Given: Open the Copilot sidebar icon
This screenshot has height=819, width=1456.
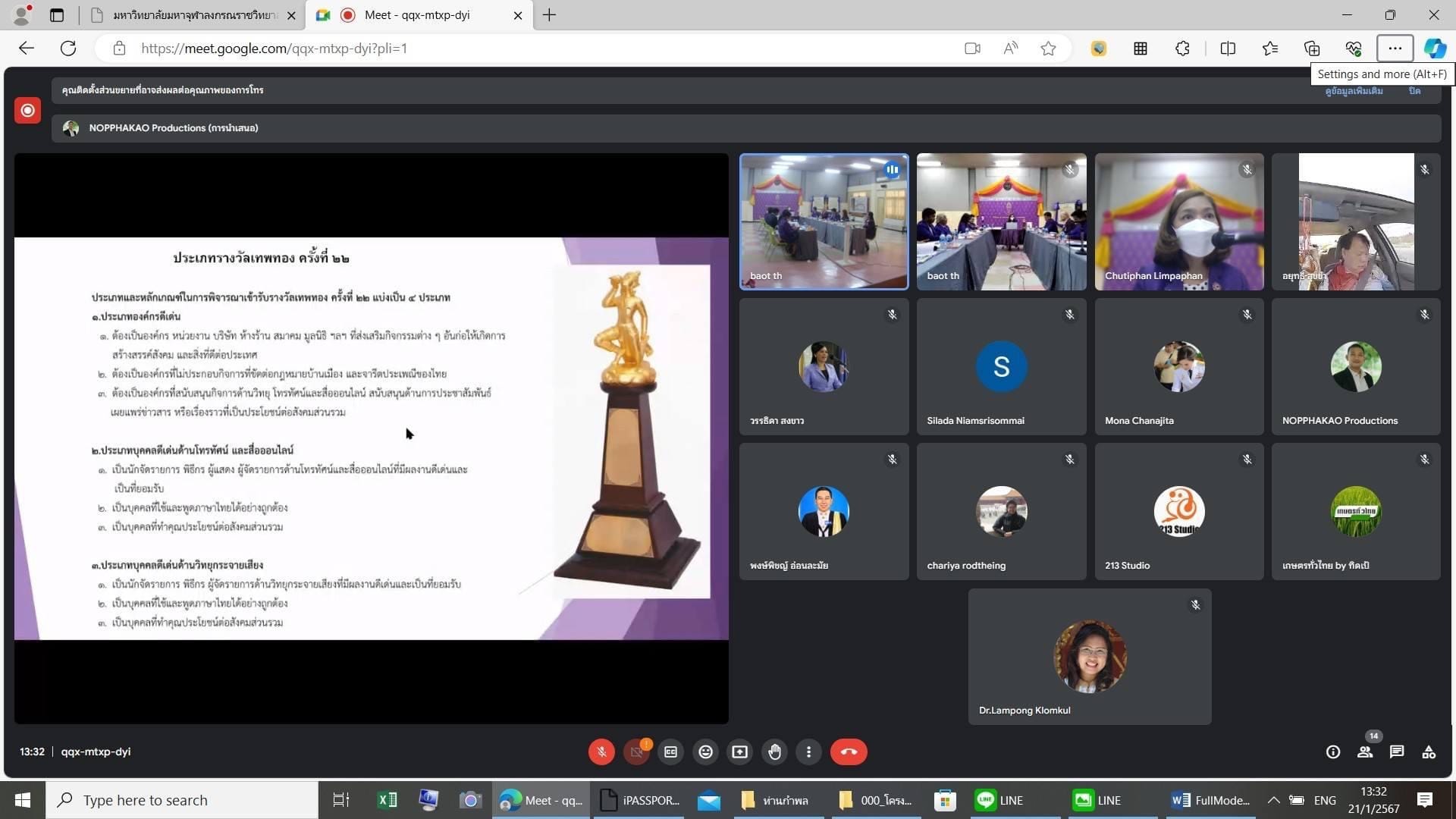Looking at the screenshot, I should point(1435,49).
